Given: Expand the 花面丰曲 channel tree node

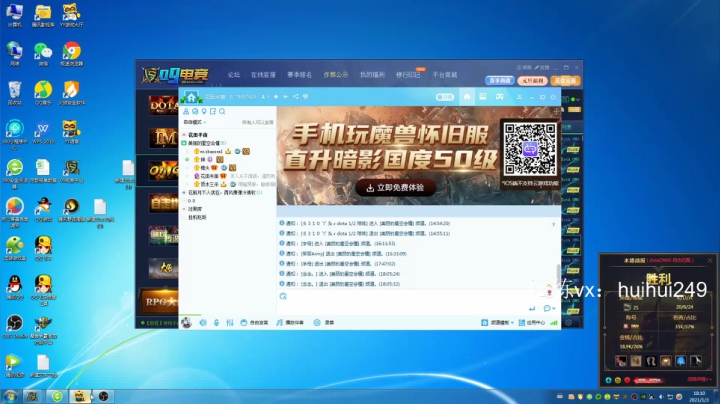Looking at the screenshot, I should coord(184,135).
